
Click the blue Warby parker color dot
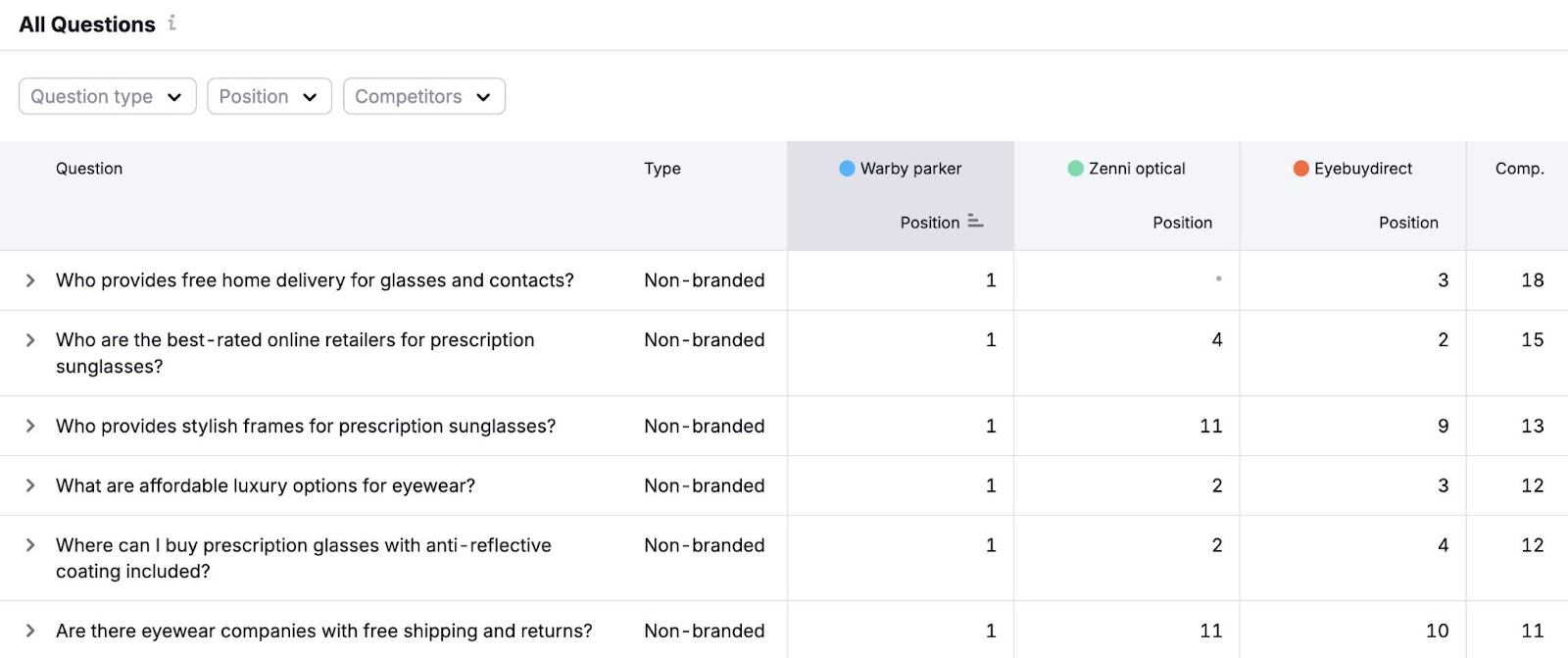847,169
